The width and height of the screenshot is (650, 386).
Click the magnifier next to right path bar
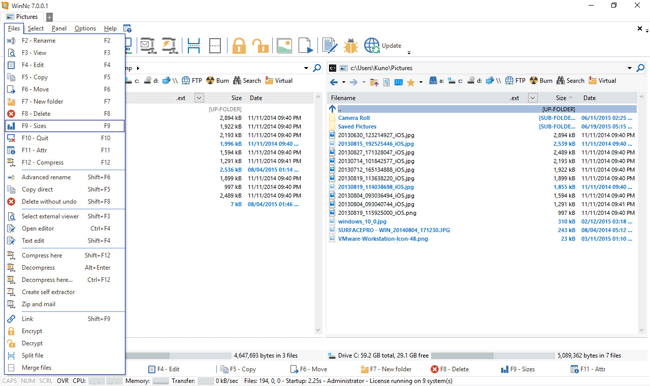(x=640, y=68)
